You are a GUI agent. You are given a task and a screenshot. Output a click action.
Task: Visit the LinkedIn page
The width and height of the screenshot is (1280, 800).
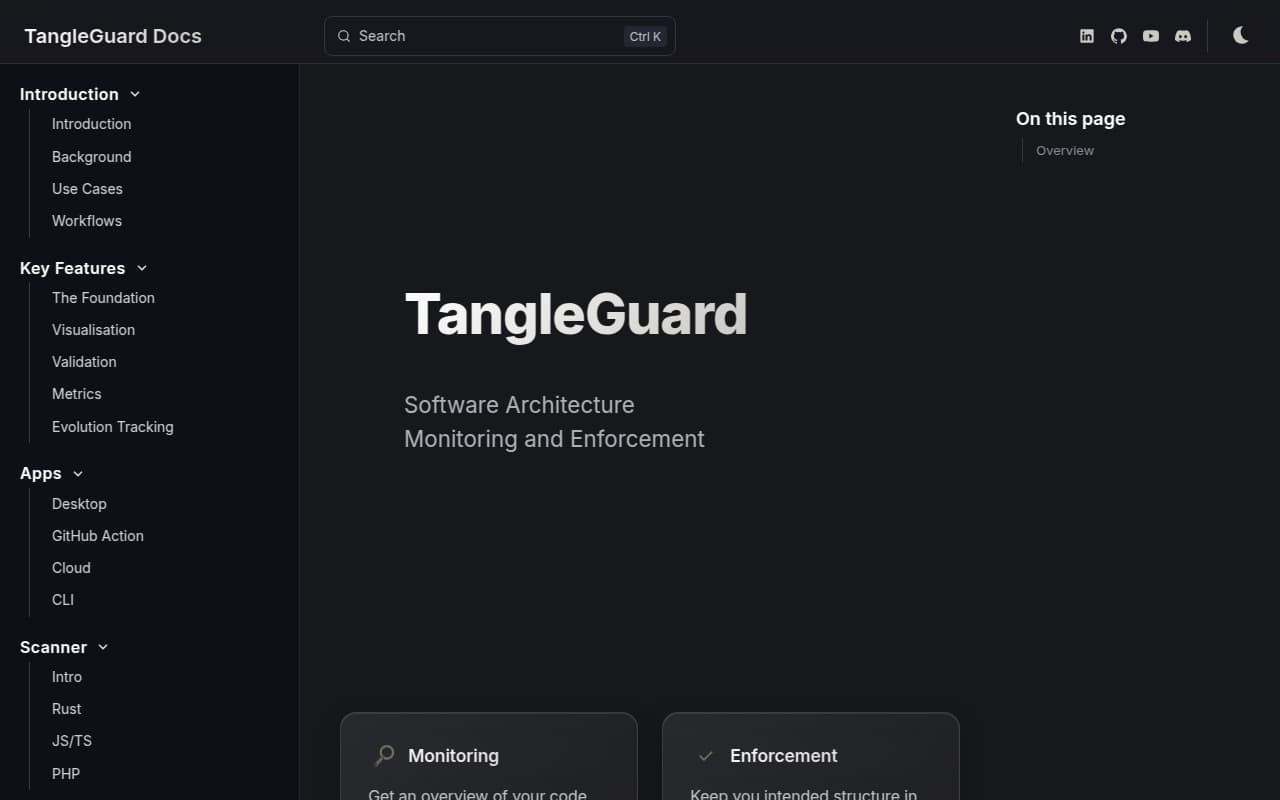pos(1086,36)
